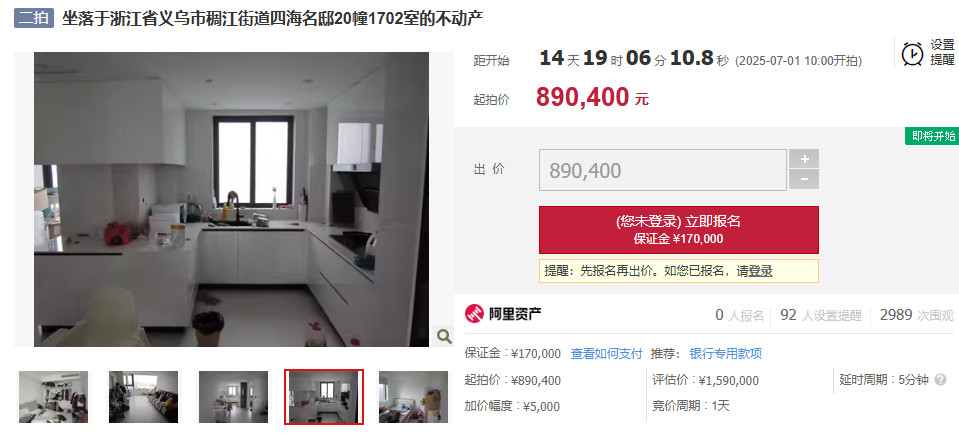Open the 登录 login link
The height and width of the screenshot is (448, 959).
pos(760,271)
